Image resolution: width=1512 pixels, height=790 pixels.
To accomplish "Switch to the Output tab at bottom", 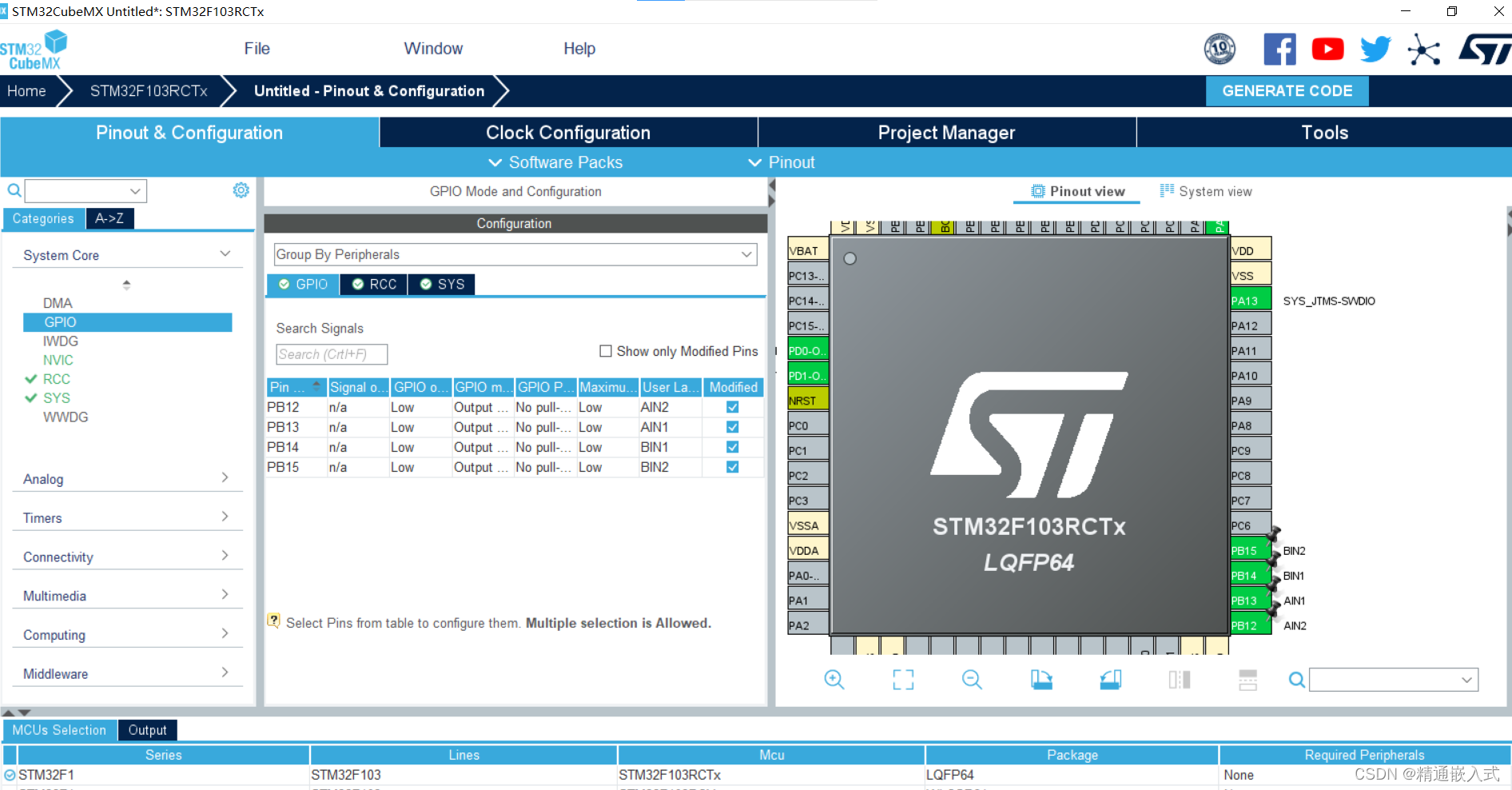I will 148,730.
